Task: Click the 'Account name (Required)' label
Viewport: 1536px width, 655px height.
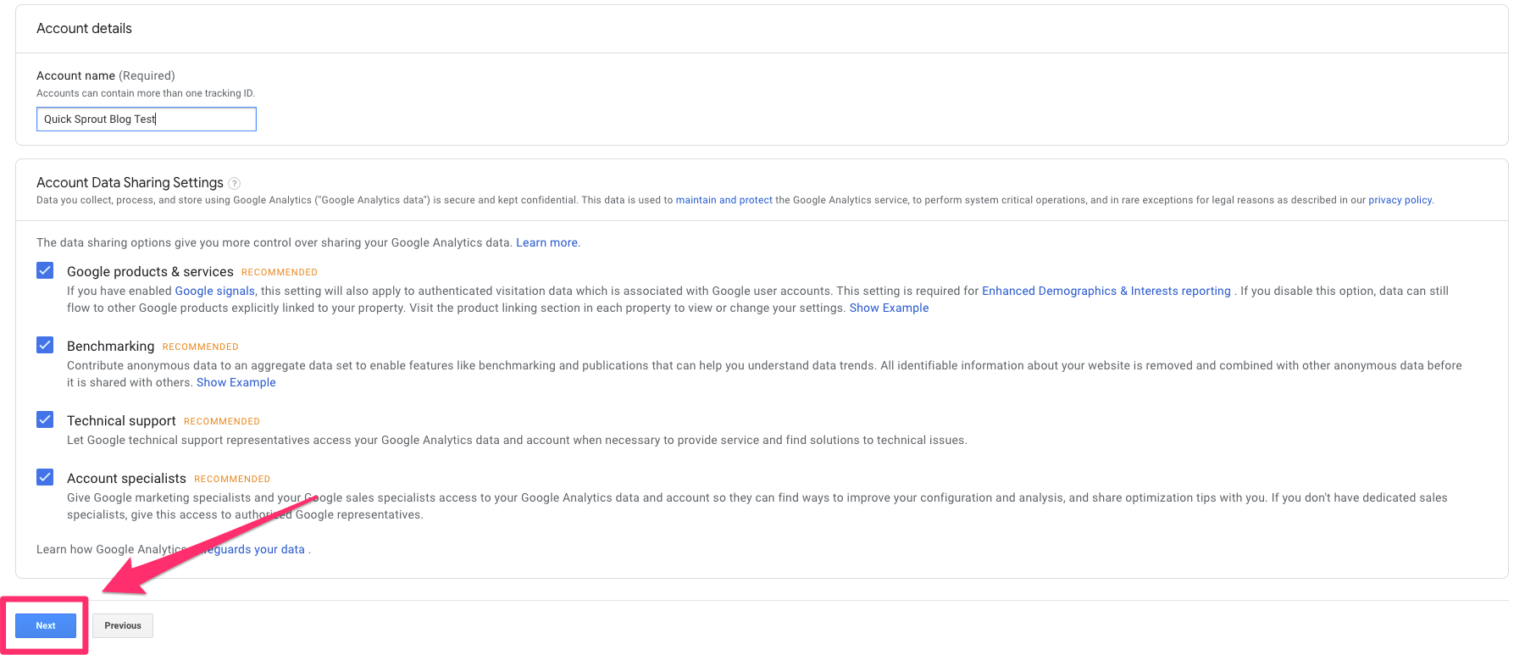Action: pyautogui.click(x=105, y=76)
